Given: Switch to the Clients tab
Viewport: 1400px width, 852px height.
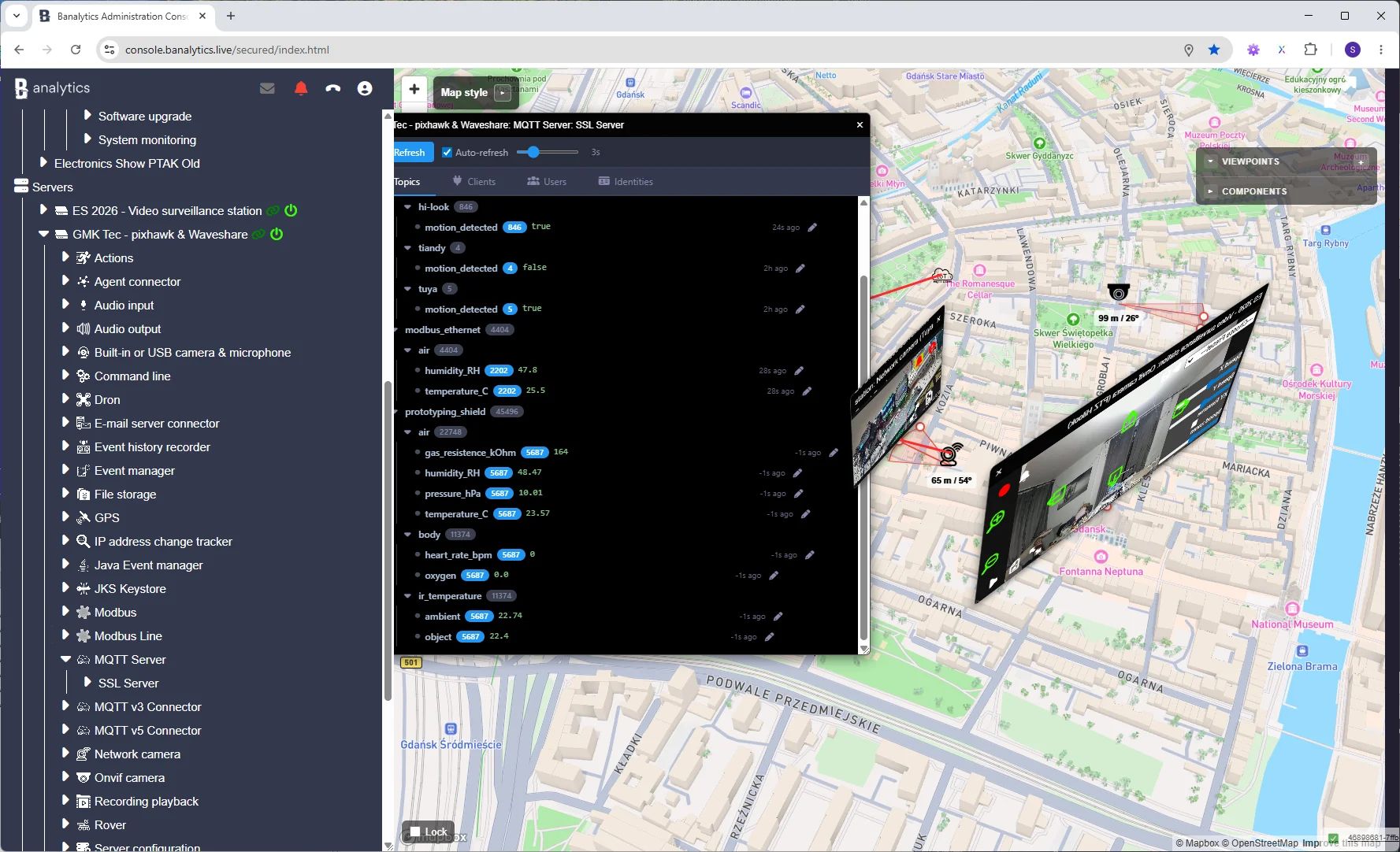Looking at the screenshot, I should point(474,182).
